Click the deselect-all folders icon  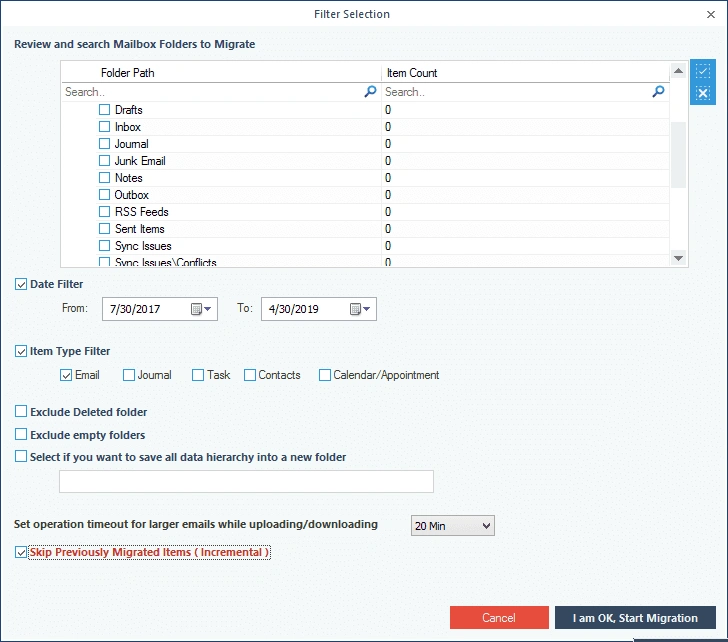[x=702, y=93]
